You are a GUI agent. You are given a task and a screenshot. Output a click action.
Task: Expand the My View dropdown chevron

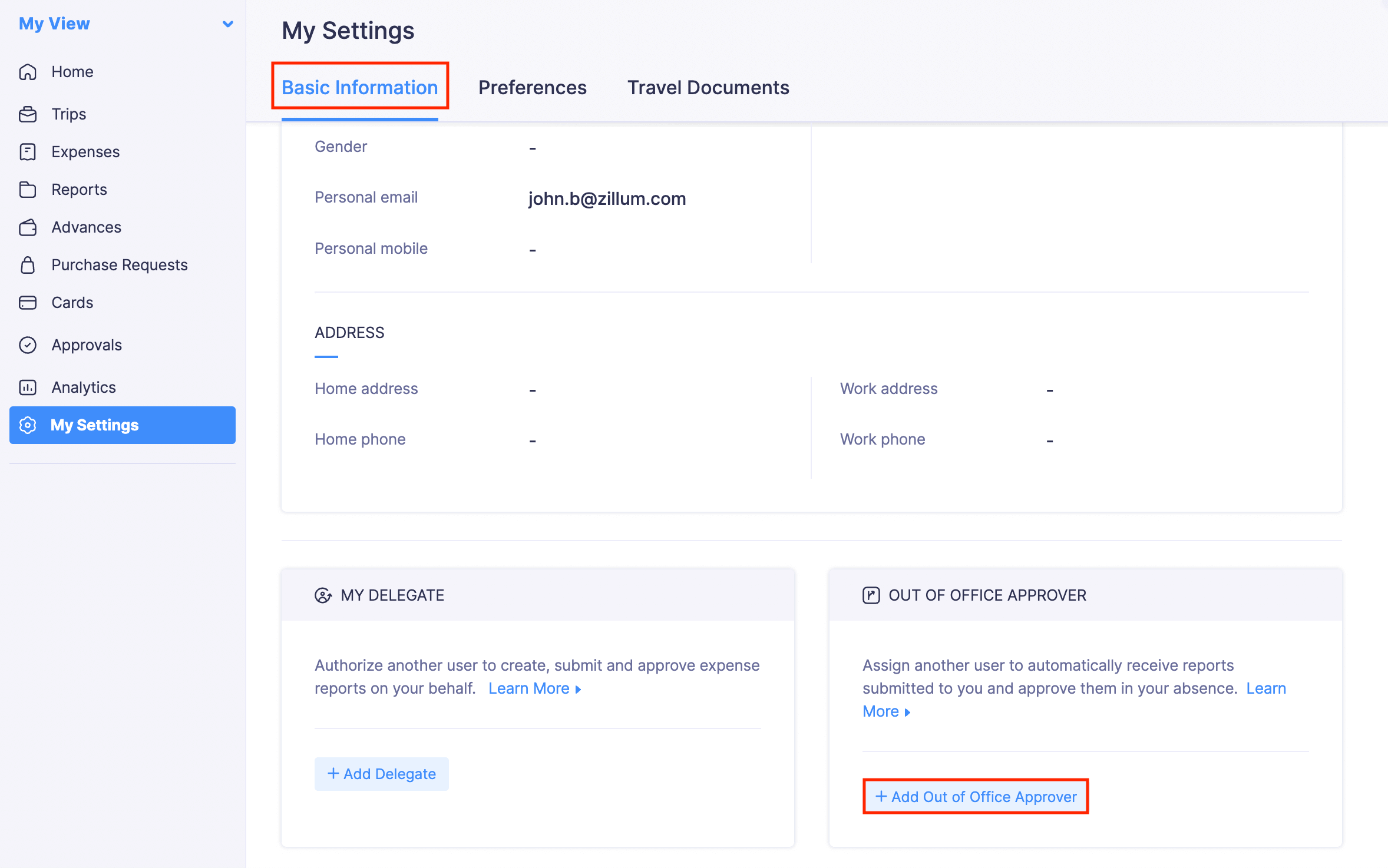(x=227, y=24)
